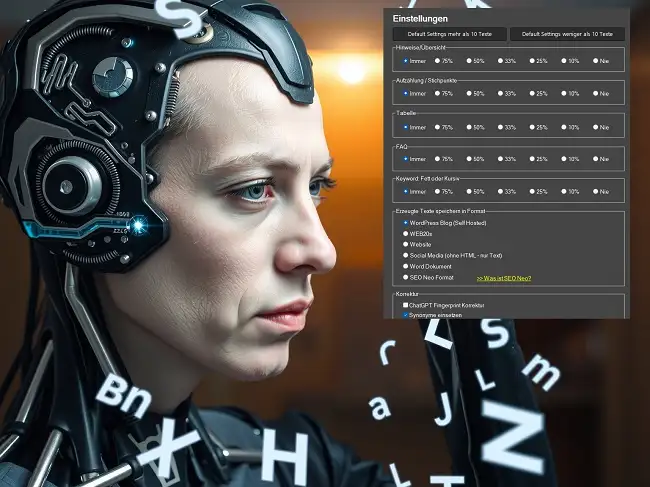This screenshot has height=487, width=650.
Task: Select 75% for Hinweise/Übersicht
Action: tap(437, 61)
